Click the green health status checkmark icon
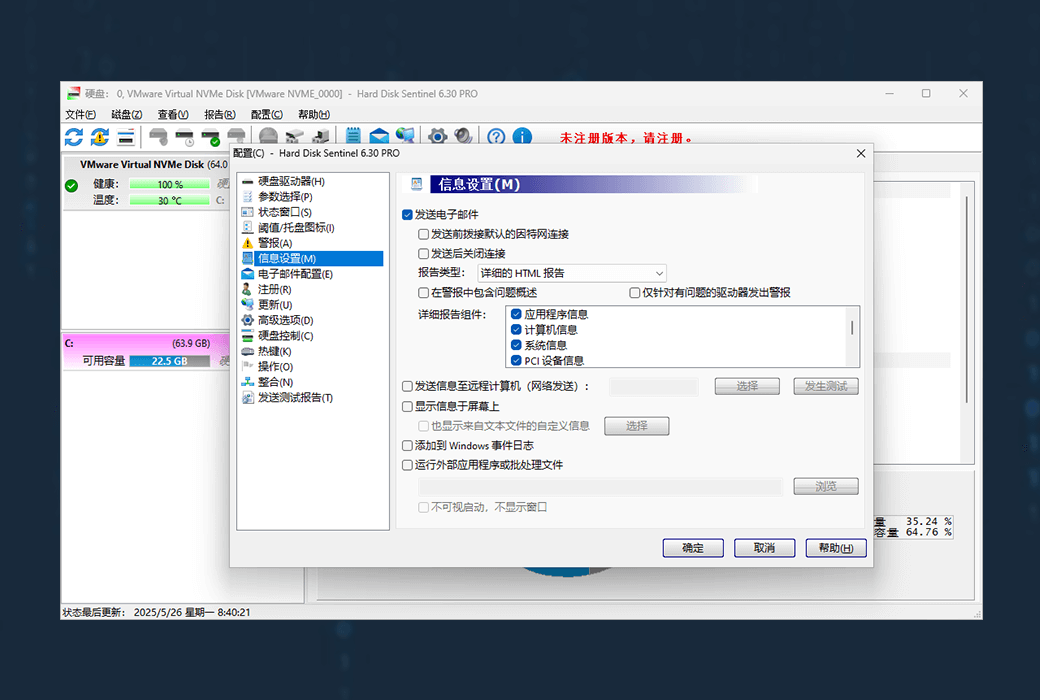The height and width of the screenshot is (700, 1040). coord(72,185)
